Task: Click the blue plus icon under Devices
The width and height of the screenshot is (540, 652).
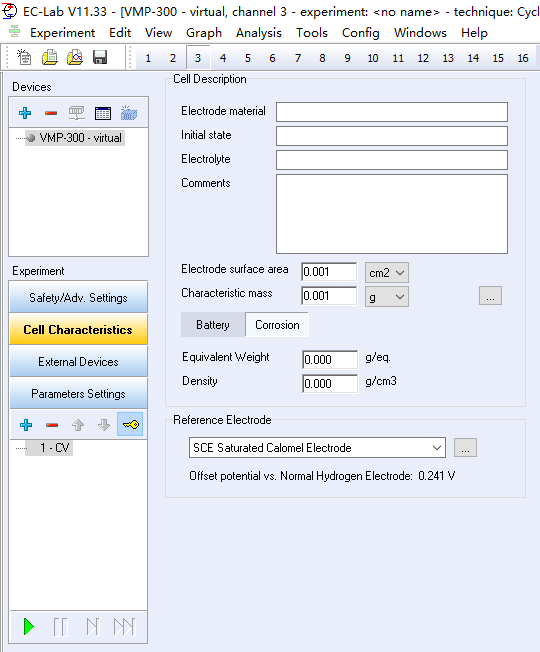Action: [25, 113]
